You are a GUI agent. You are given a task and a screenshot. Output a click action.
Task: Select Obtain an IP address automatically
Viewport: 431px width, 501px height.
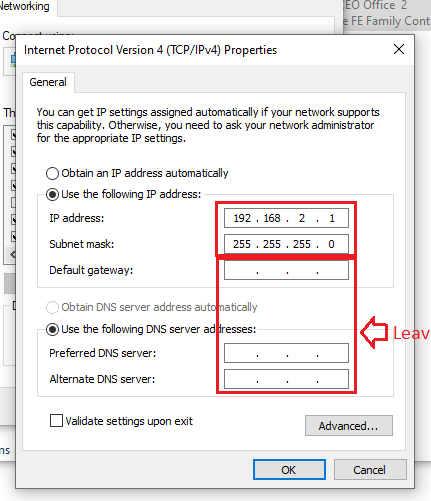52,173
